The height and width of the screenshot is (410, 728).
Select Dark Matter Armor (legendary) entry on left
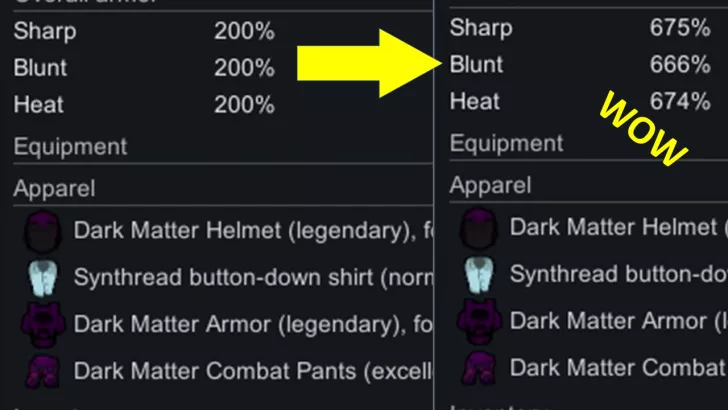pyautogui.click(x=253, y=324)
